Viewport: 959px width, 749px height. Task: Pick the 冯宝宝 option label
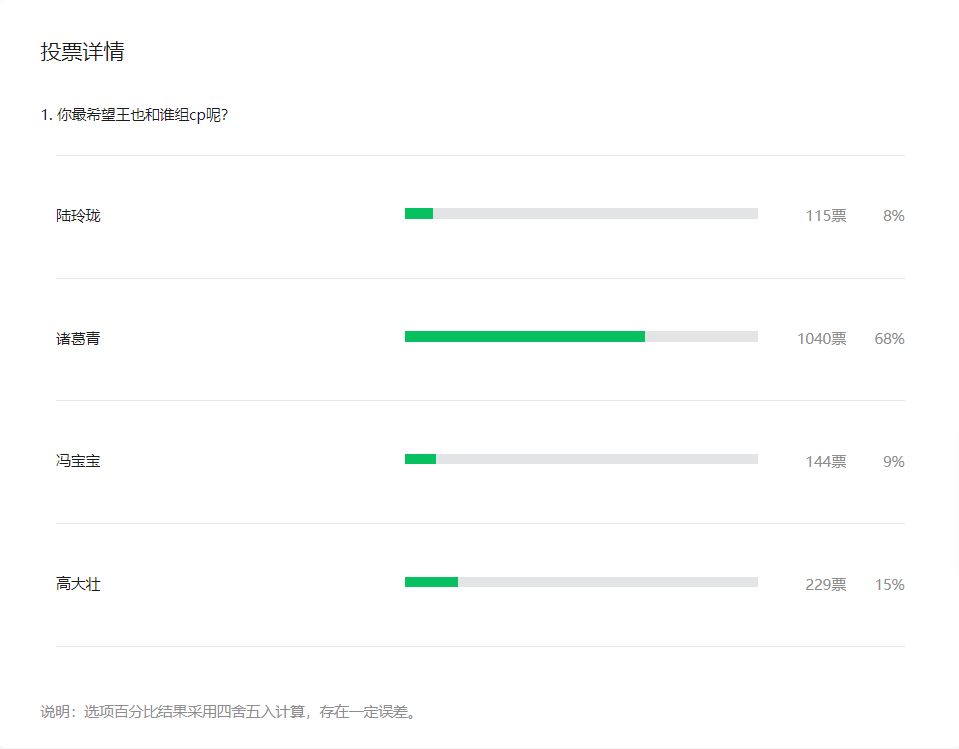coord(78,462)
